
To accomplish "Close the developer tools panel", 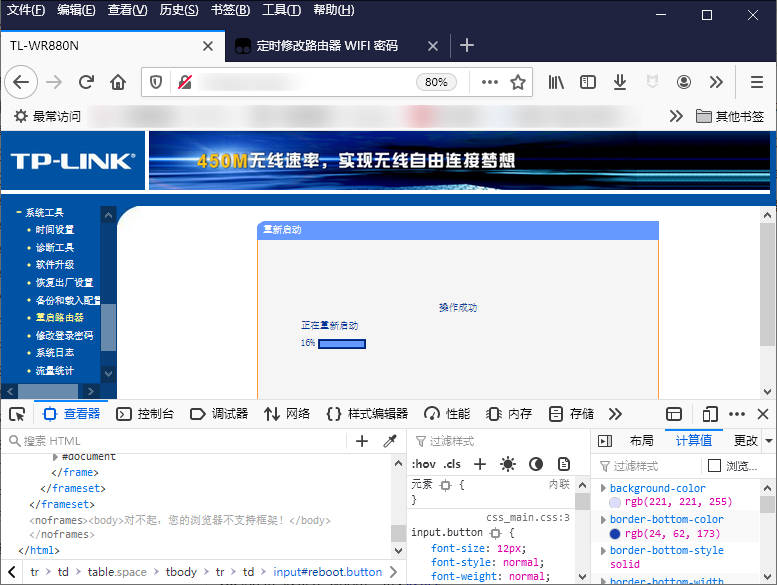I will pos(763,414).
